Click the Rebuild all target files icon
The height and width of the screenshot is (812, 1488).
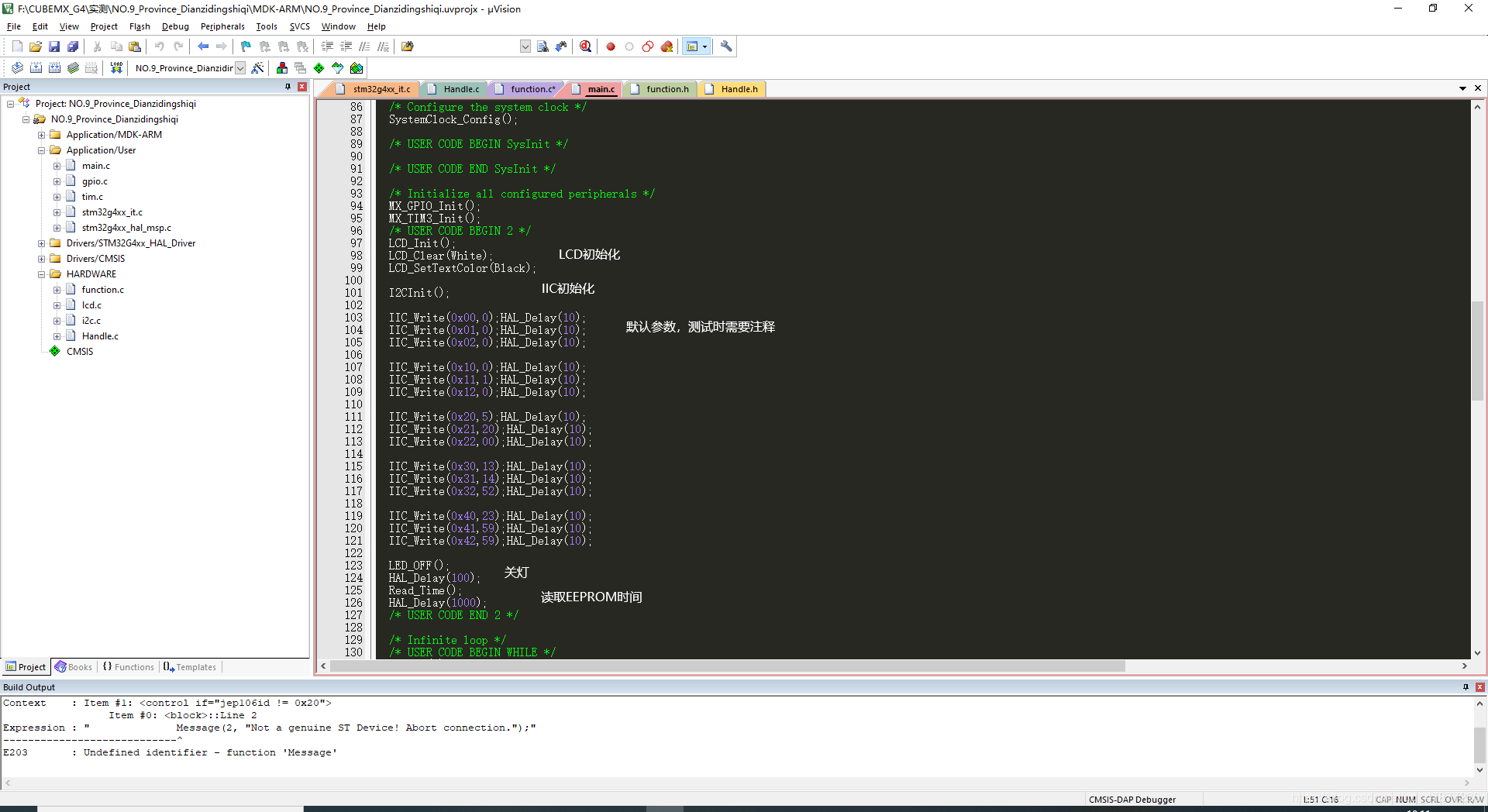(x=54, y=68)
